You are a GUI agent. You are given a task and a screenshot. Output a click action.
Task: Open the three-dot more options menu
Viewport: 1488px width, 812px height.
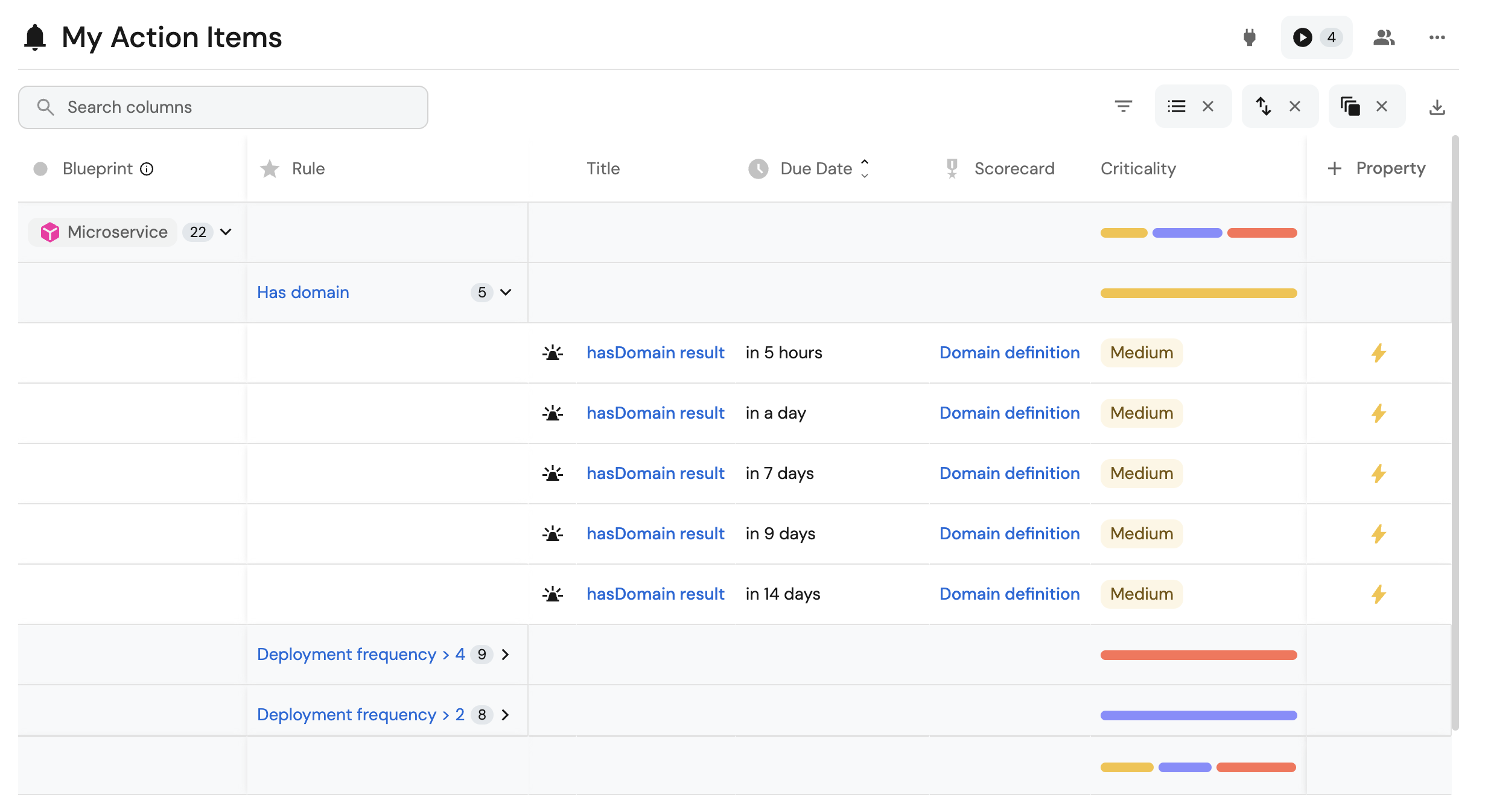(x=1437, y=37)
